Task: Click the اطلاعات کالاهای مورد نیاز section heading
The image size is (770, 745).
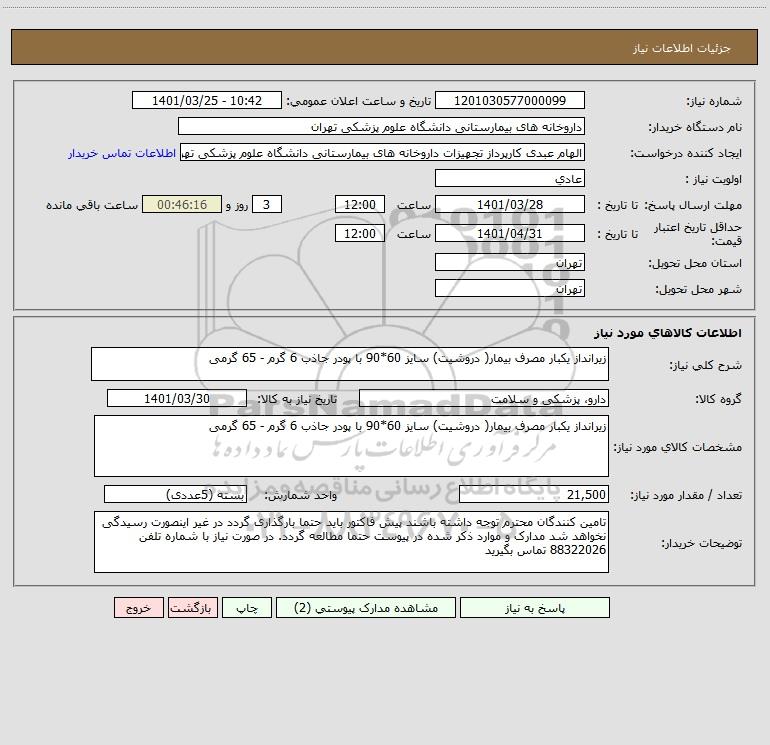Action: coord(668,333)
